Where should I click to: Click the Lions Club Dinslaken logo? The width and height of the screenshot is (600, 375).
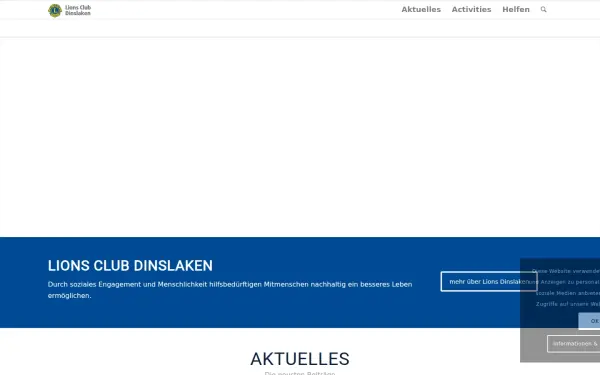(x=69, y=10)
